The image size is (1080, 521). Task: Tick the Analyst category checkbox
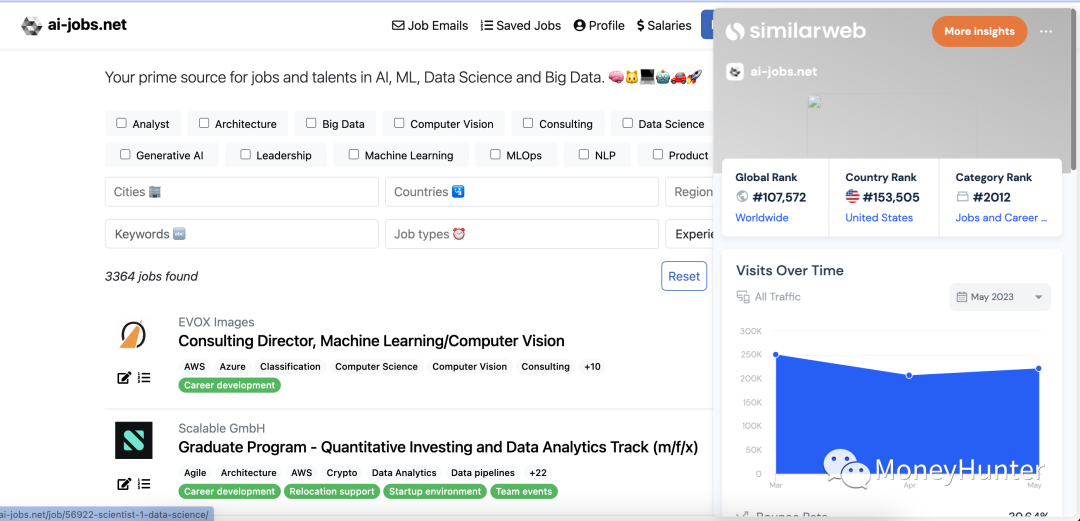(121, 123)
